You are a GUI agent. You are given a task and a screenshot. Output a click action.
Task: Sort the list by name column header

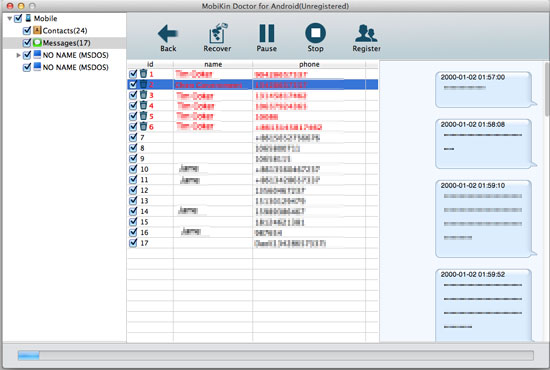(213, 64)
